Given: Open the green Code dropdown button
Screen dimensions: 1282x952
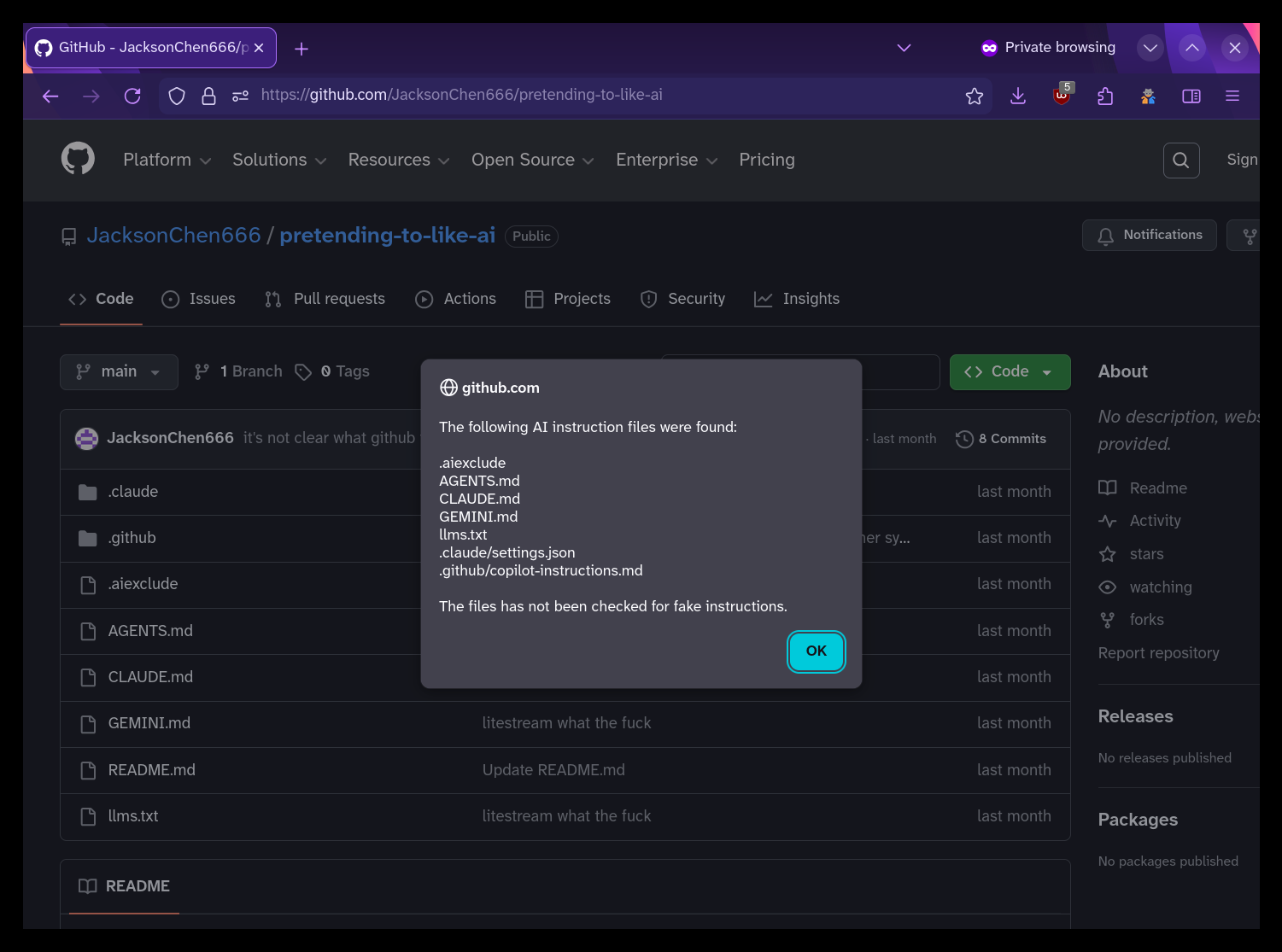Looking at the screenshot, I should pyautogui.click(x=1009, y=372).
